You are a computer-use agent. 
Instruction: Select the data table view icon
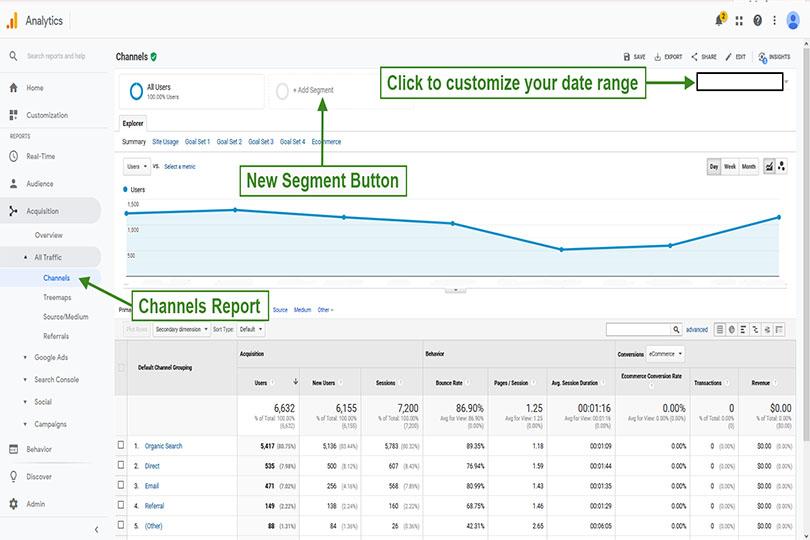(720, 330)
